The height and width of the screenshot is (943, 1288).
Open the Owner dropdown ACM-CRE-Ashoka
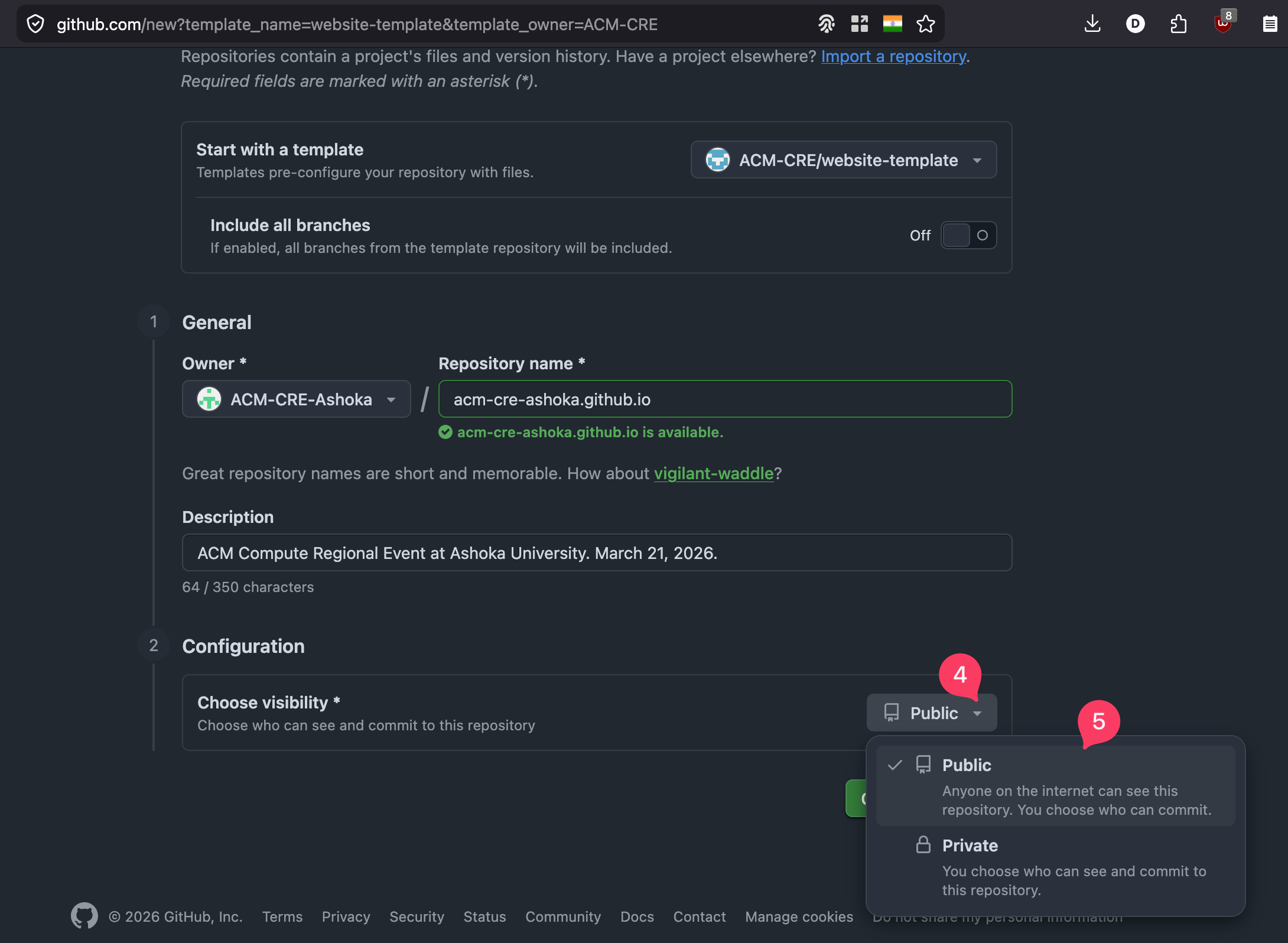click(x=297, y=399)
